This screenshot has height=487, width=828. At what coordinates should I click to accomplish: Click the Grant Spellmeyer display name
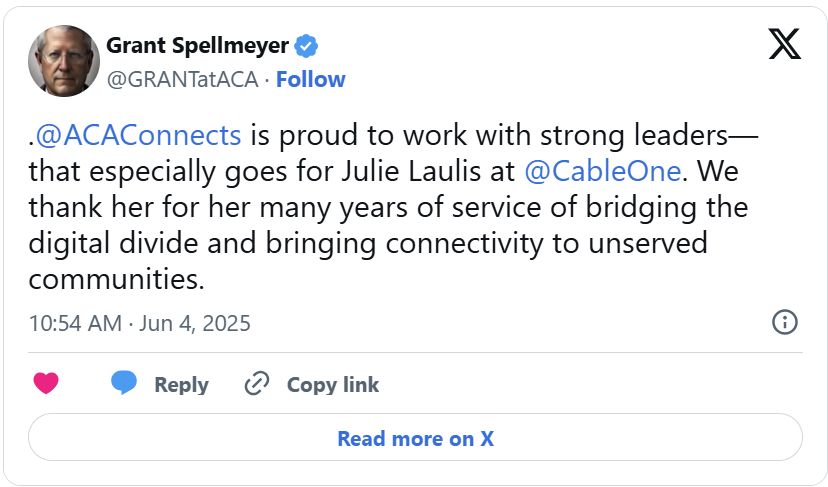tap(197, 46)
